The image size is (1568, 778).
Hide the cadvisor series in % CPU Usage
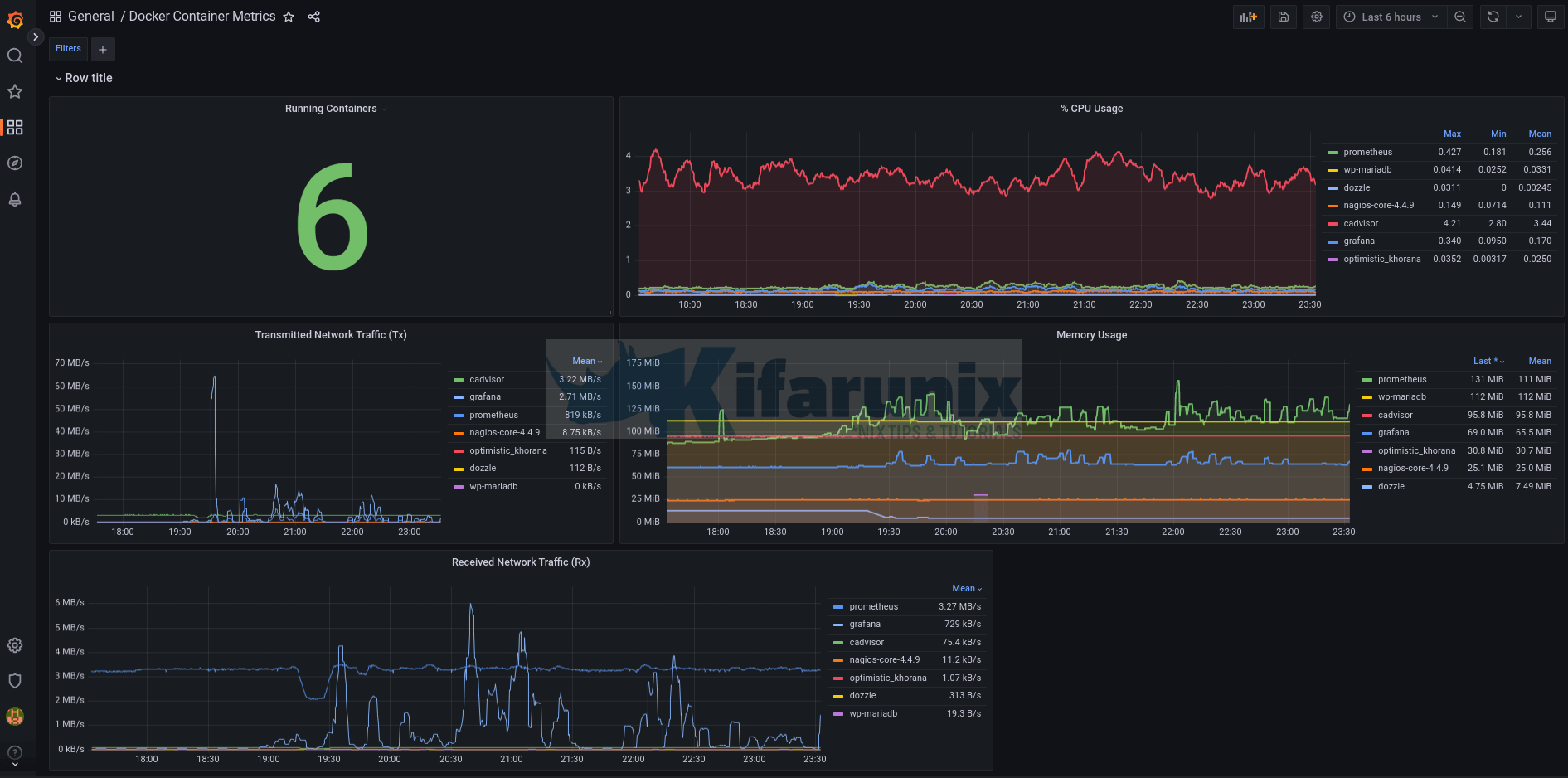point(1361,223)
